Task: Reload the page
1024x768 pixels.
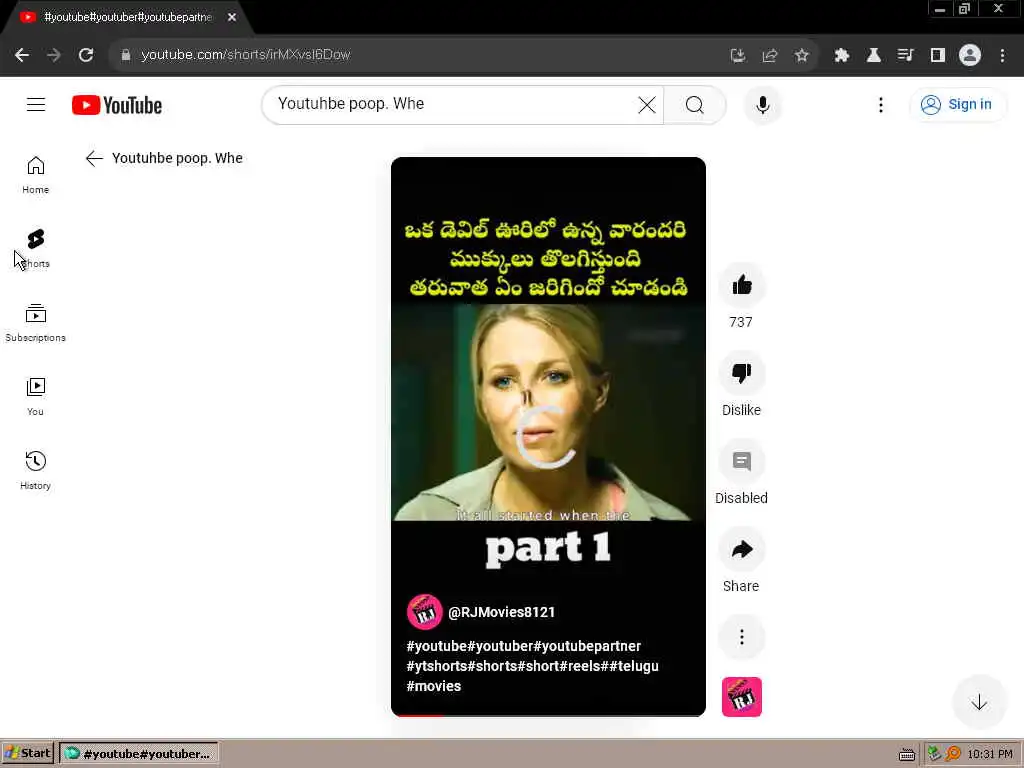Action: tap(86, 56)
